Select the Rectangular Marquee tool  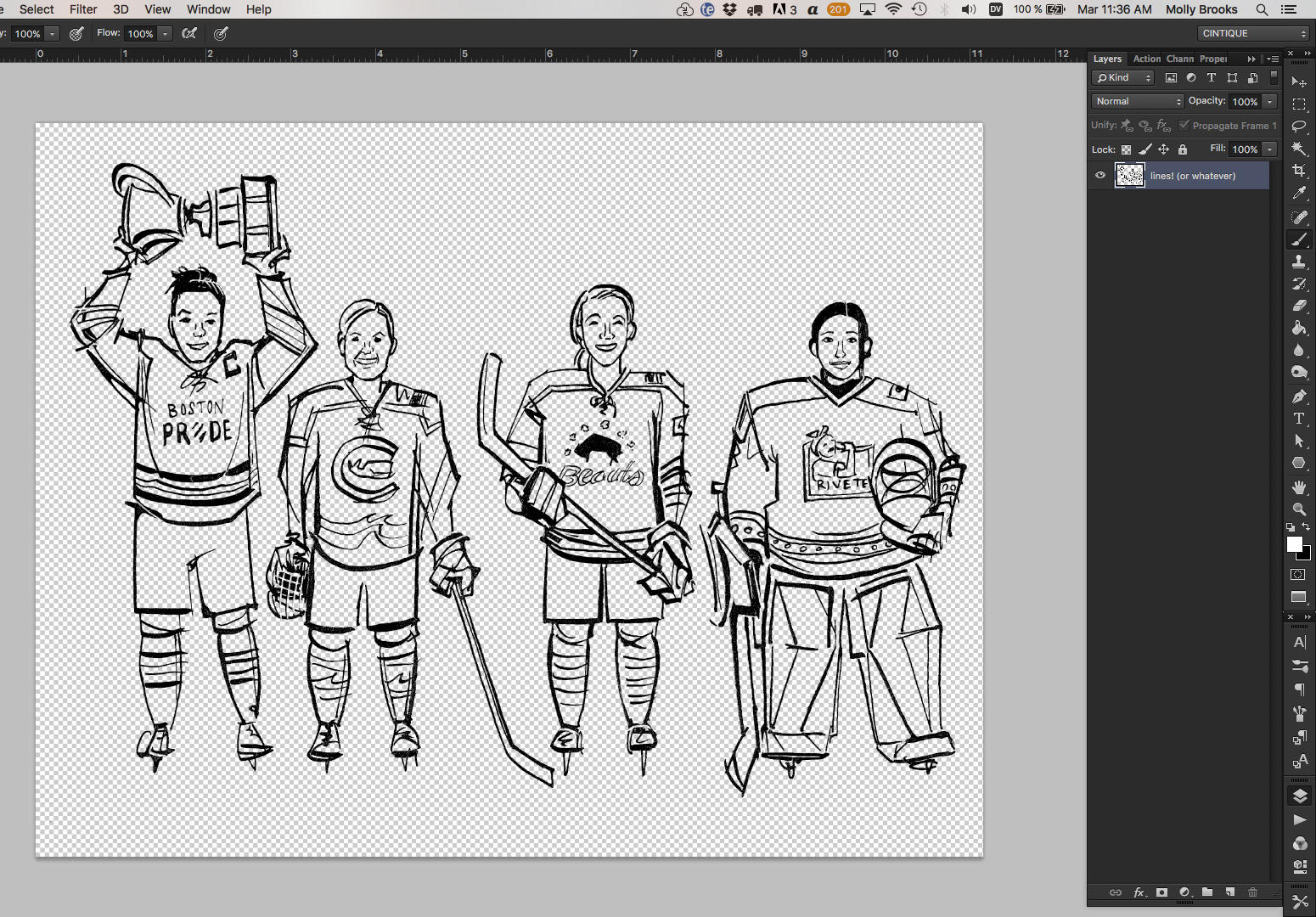[x=1299, y=104]
